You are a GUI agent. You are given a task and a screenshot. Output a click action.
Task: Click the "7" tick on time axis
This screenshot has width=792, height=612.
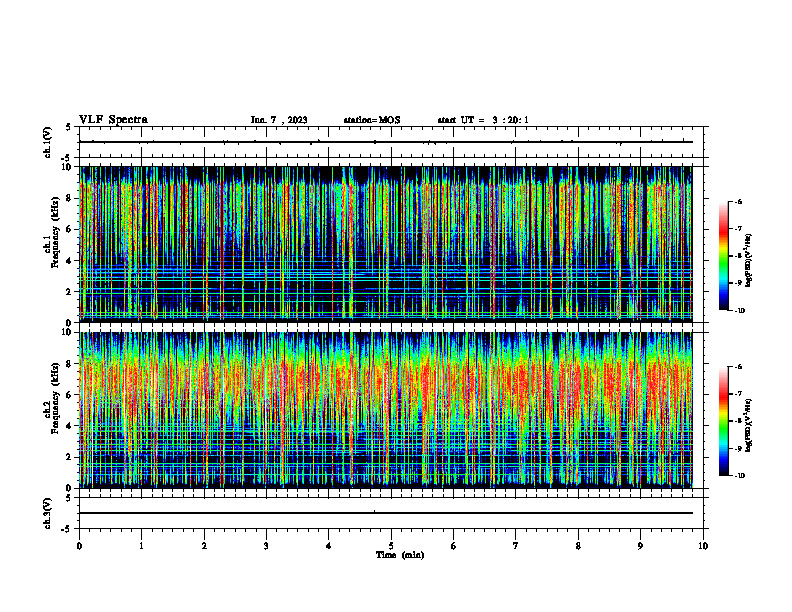pos(516,546)
